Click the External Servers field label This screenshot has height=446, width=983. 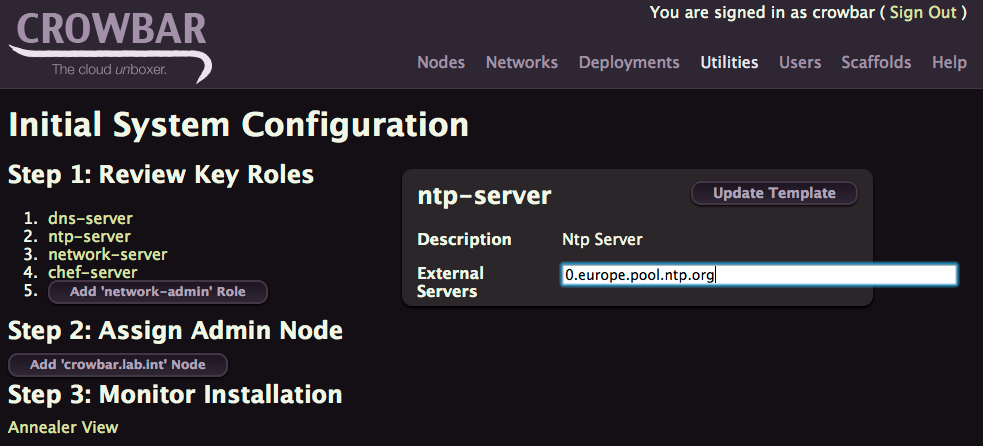coord(451,282)
